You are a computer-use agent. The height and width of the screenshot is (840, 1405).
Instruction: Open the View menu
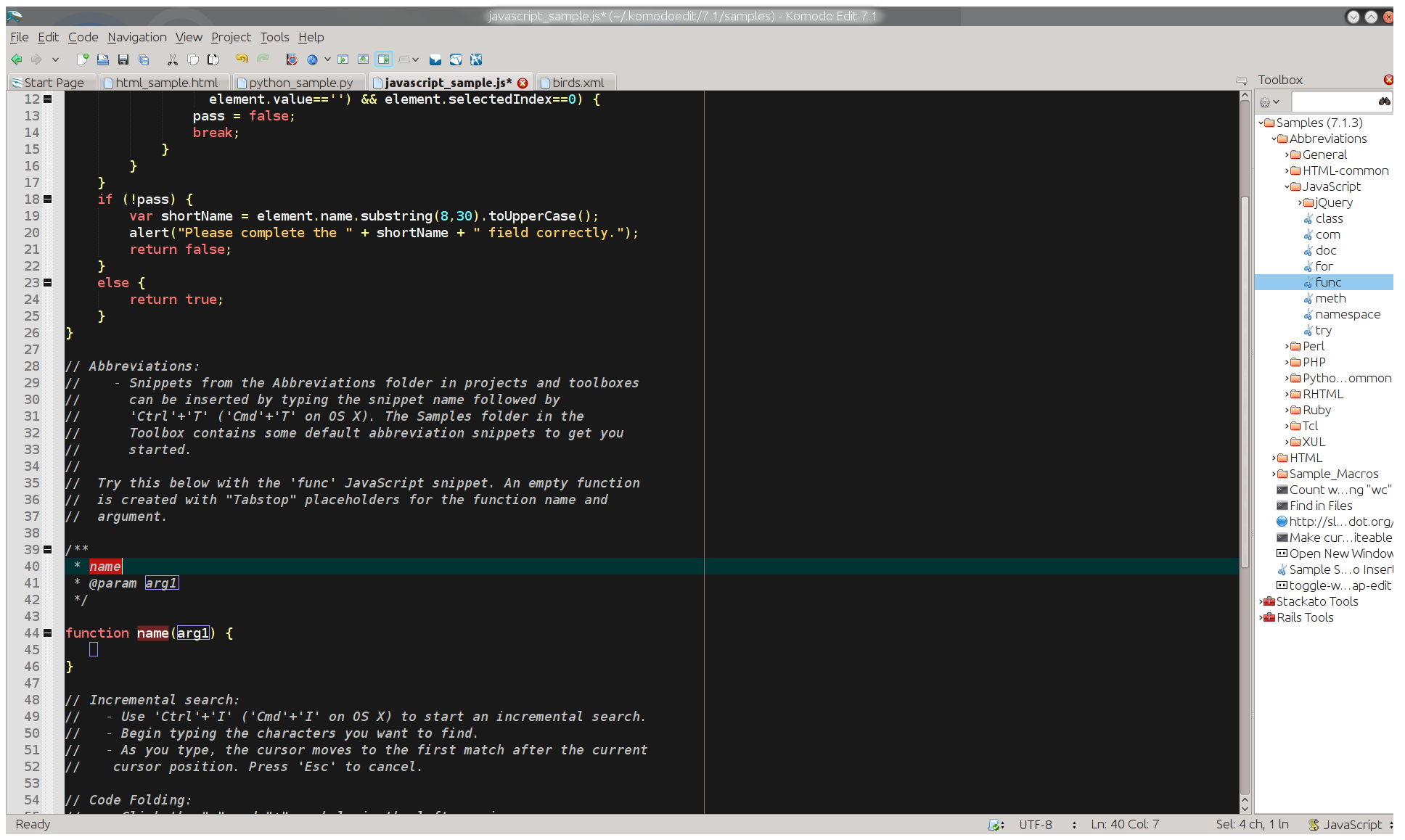pyautogui.click(x=189, y=37)
